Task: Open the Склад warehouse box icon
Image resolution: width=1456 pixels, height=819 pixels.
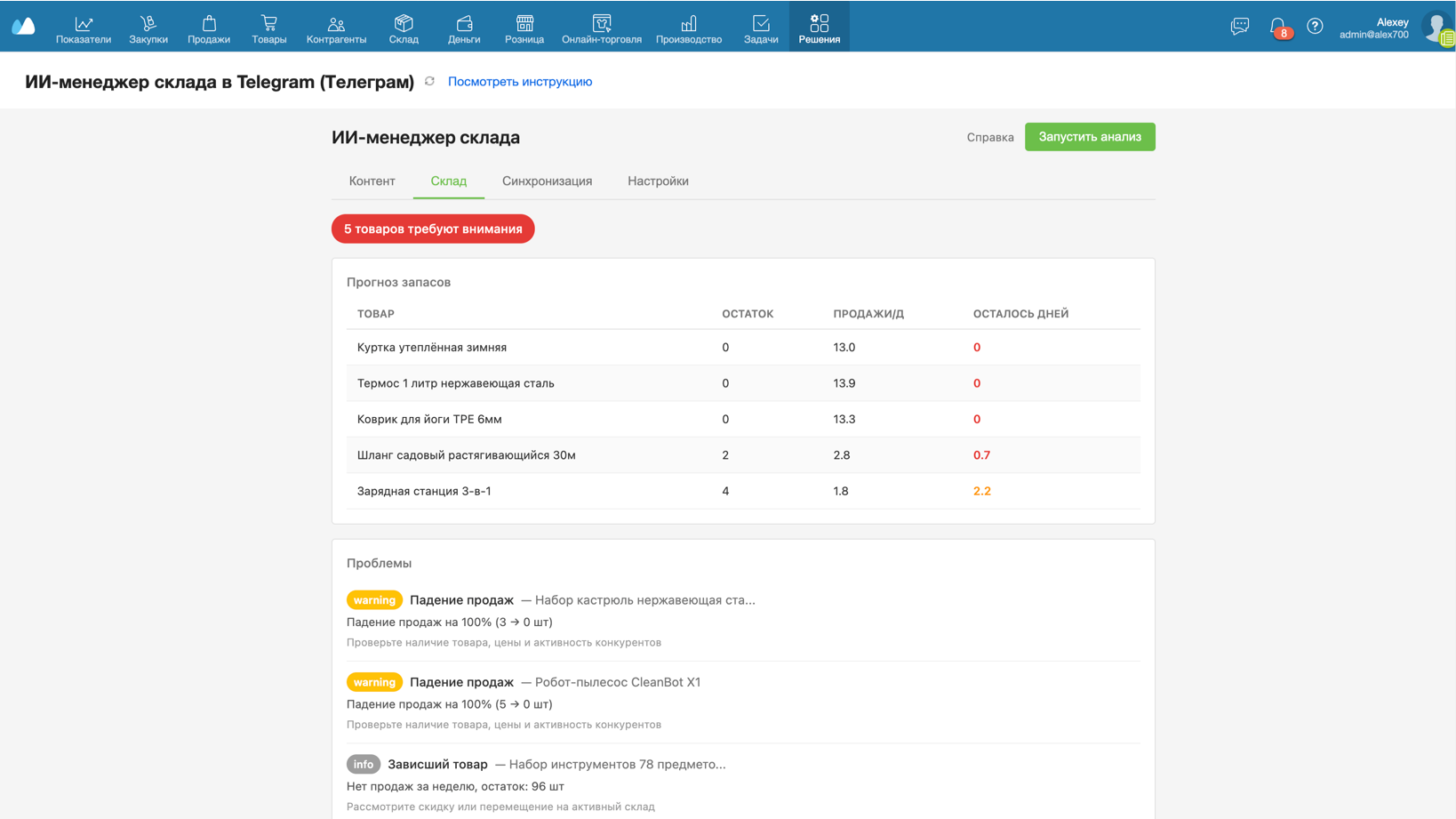Action: tap(404, 23)
